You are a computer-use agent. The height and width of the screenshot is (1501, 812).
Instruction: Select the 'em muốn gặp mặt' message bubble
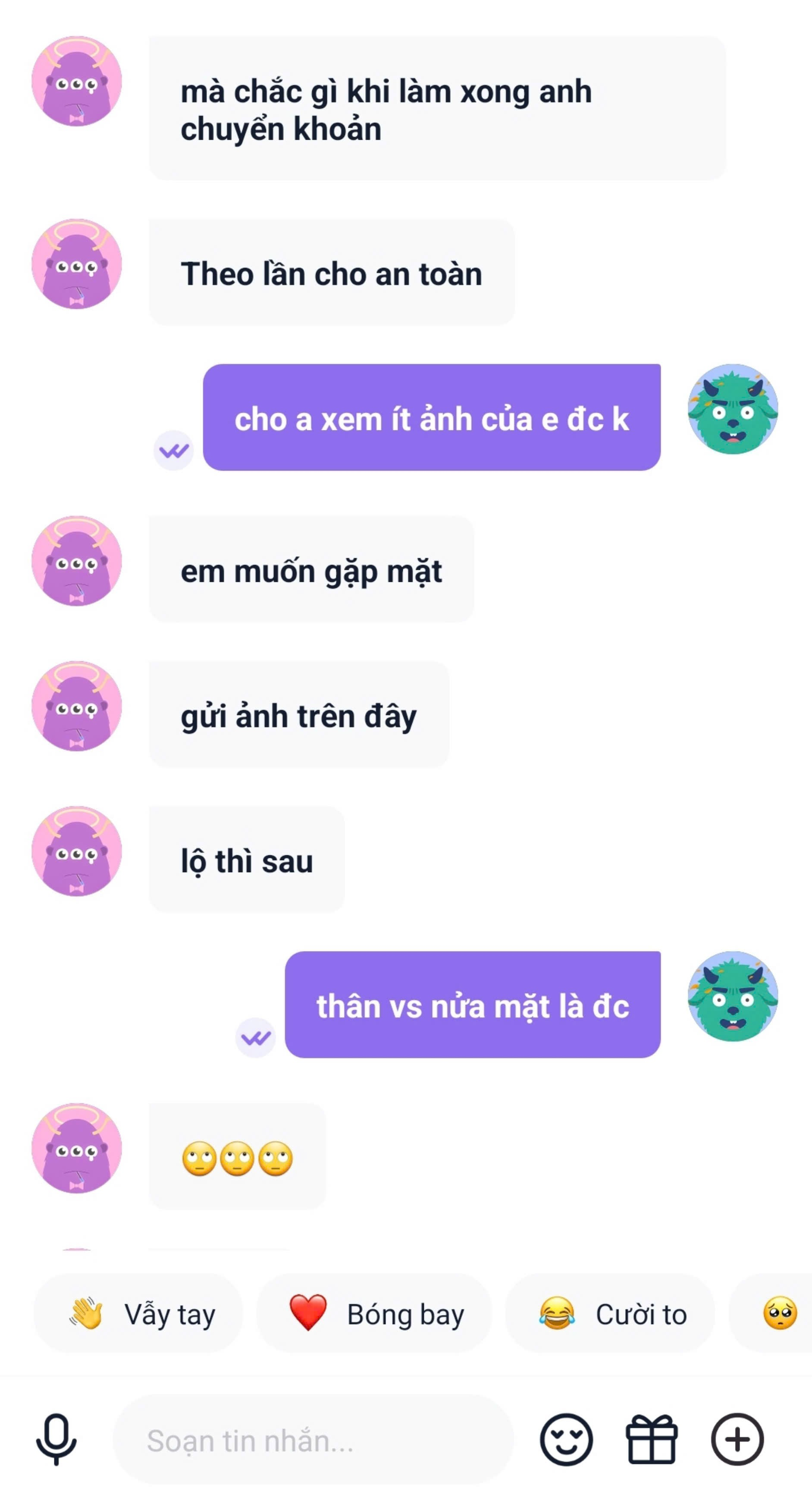pos(312,569)
